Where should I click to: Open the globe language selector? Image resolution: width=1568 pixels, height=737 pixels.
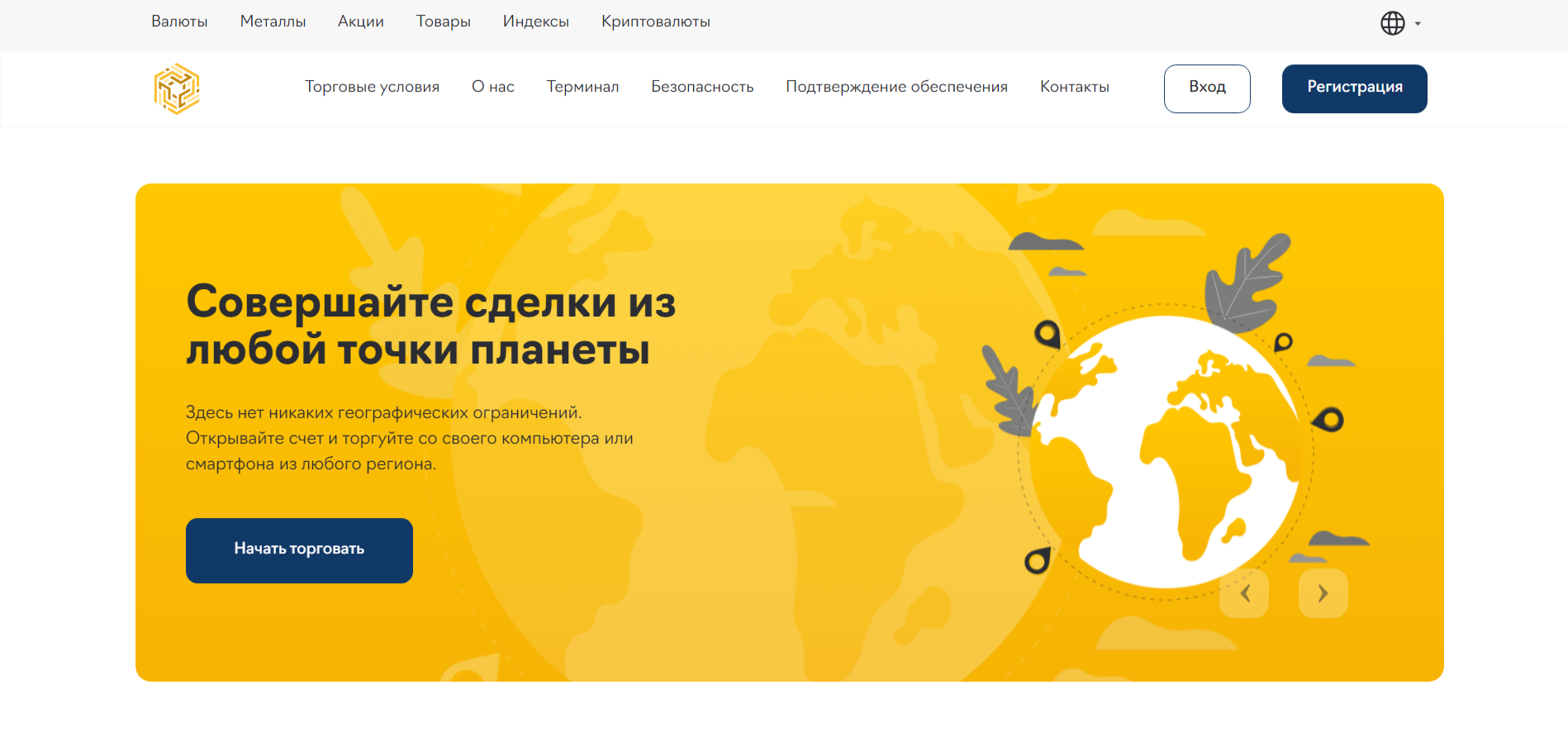pos(1392,23)
